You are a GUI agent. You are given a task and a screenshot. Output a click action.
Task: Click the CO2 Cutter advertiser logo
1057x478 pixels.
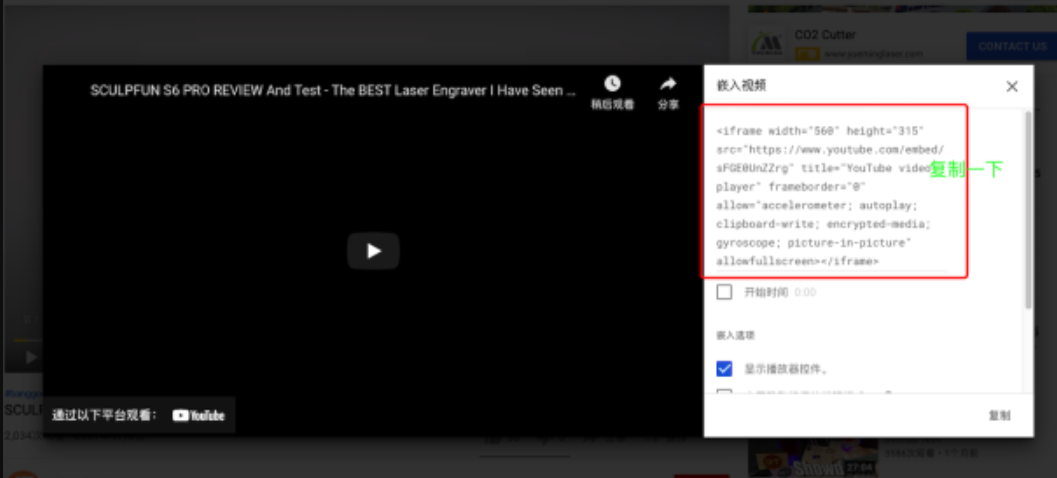click(767, 46)
